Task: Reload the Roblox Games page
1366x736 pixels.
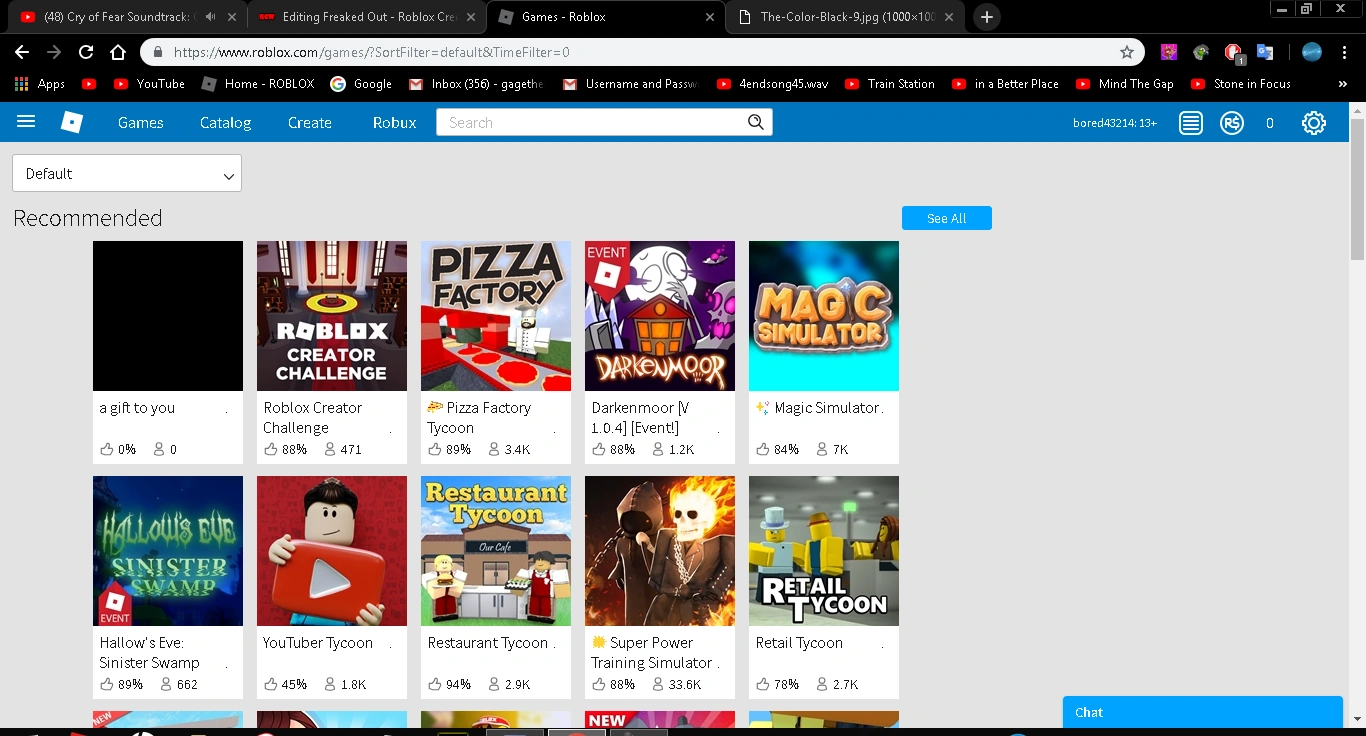Action: coord(86,52)
